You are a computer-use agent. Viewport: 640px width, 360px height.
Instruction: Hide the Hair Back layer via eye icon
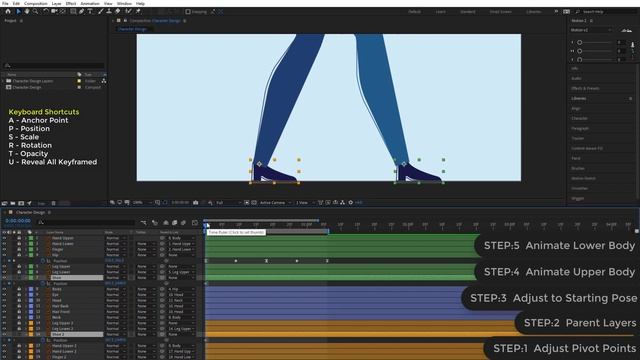[4, 306]
